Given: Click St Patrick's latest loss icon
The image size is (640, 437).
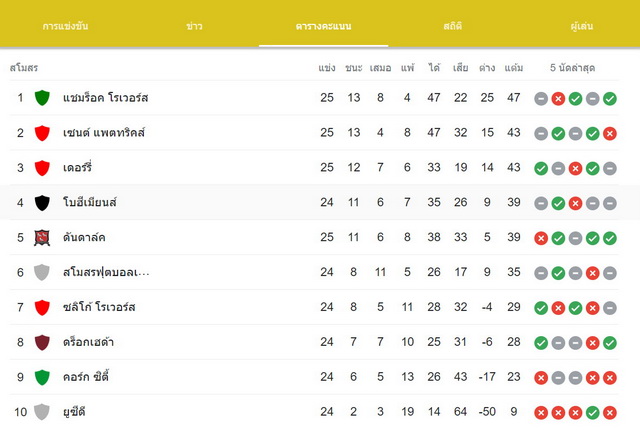Looking at the screenshot, I should click(x=610, y=133).
